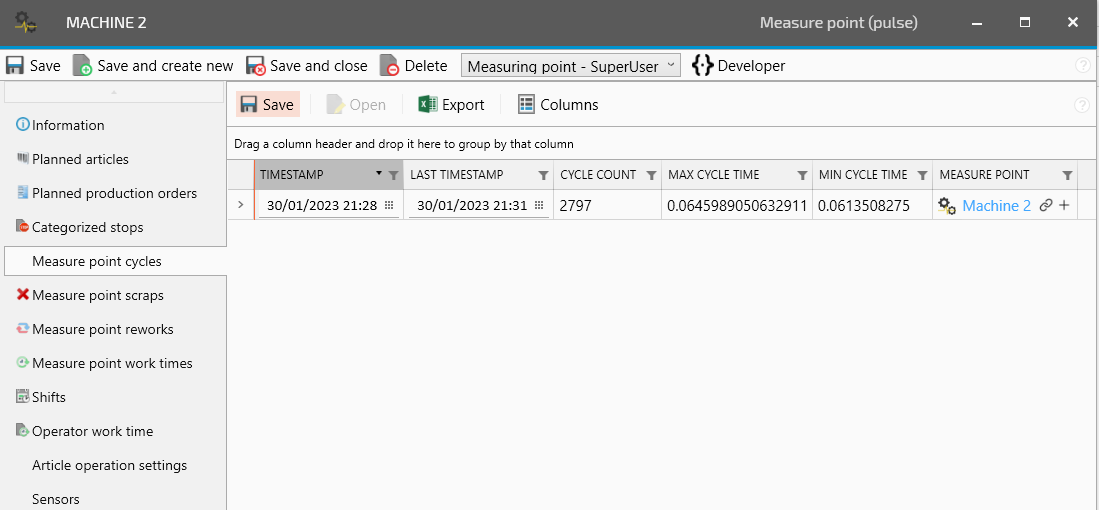Click the plus icon in Measure Point cell
The height and width of the screenshot is (510, 1099).
(x=1064, y=206)
